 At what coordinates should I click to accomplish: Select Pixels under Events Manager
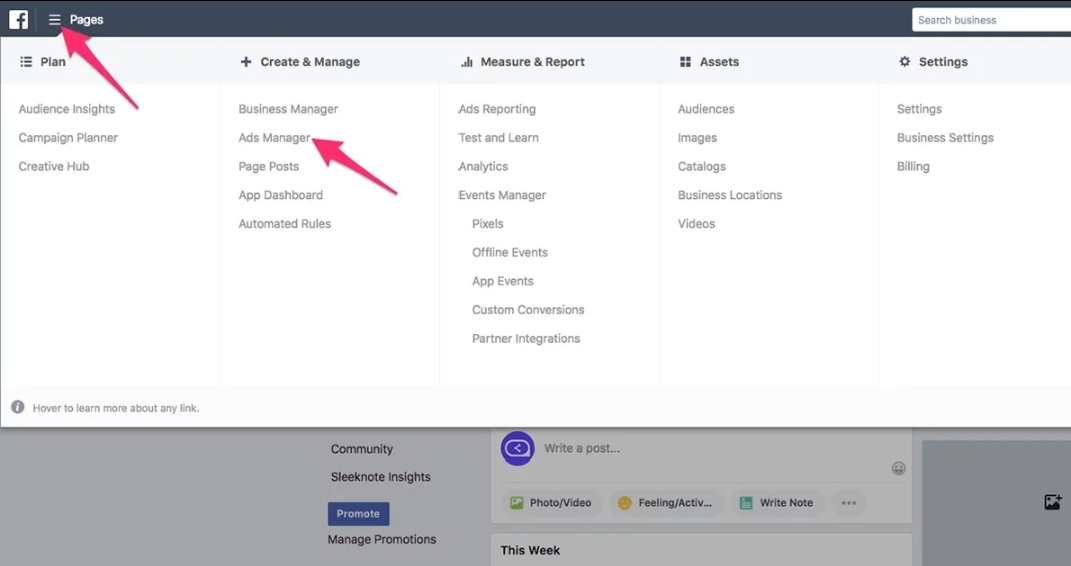[x=488, y=224]
